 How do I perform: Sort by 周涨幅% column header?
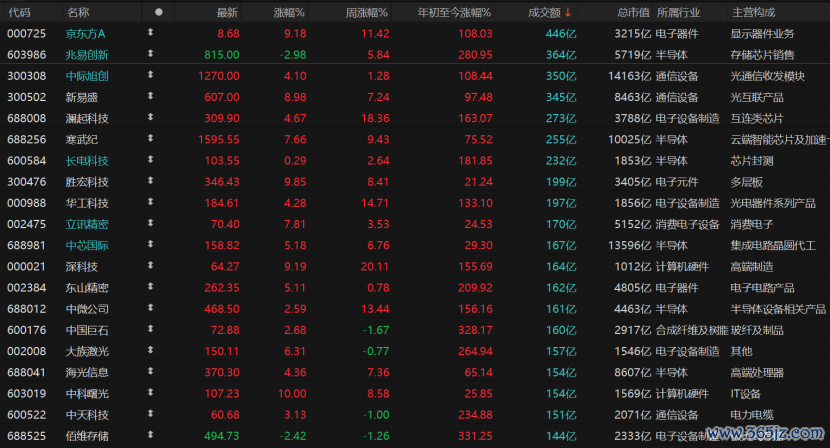366,13
